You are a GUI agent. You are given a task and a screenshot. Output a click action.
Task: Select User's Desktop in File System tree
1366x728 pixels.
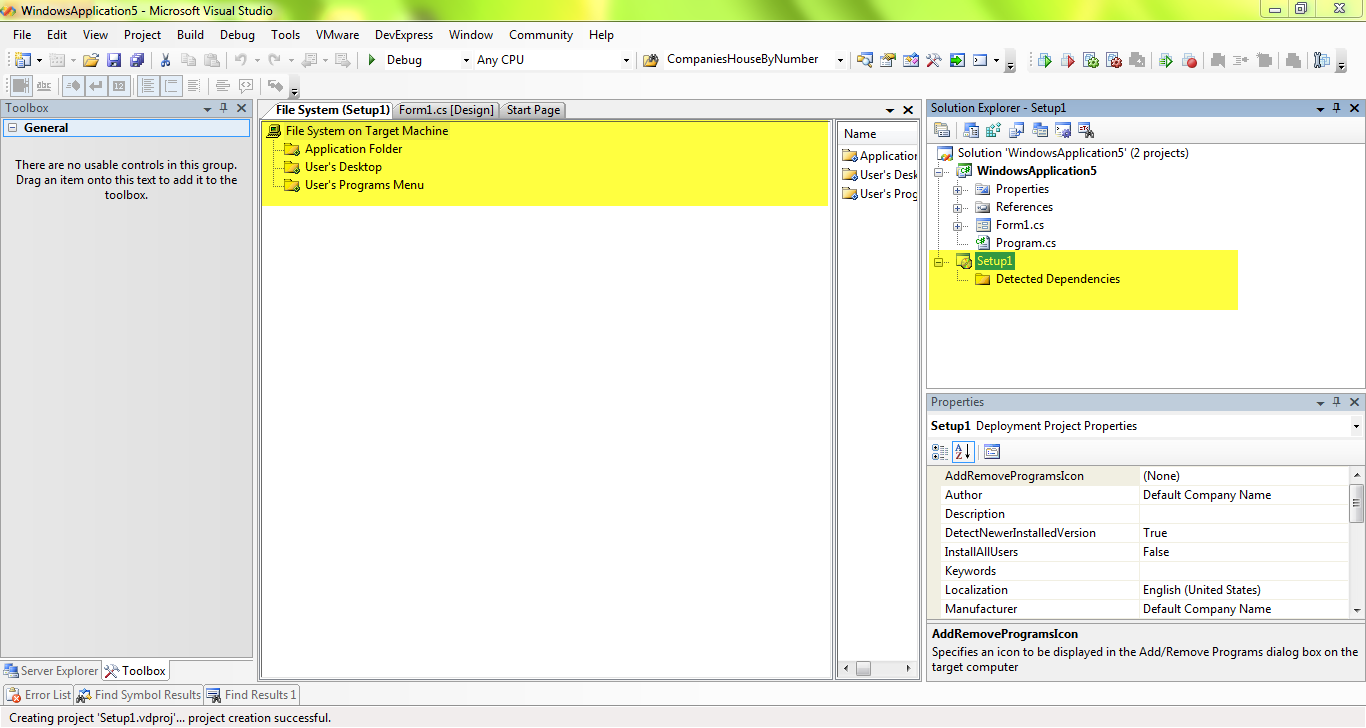tap(343, 167)
